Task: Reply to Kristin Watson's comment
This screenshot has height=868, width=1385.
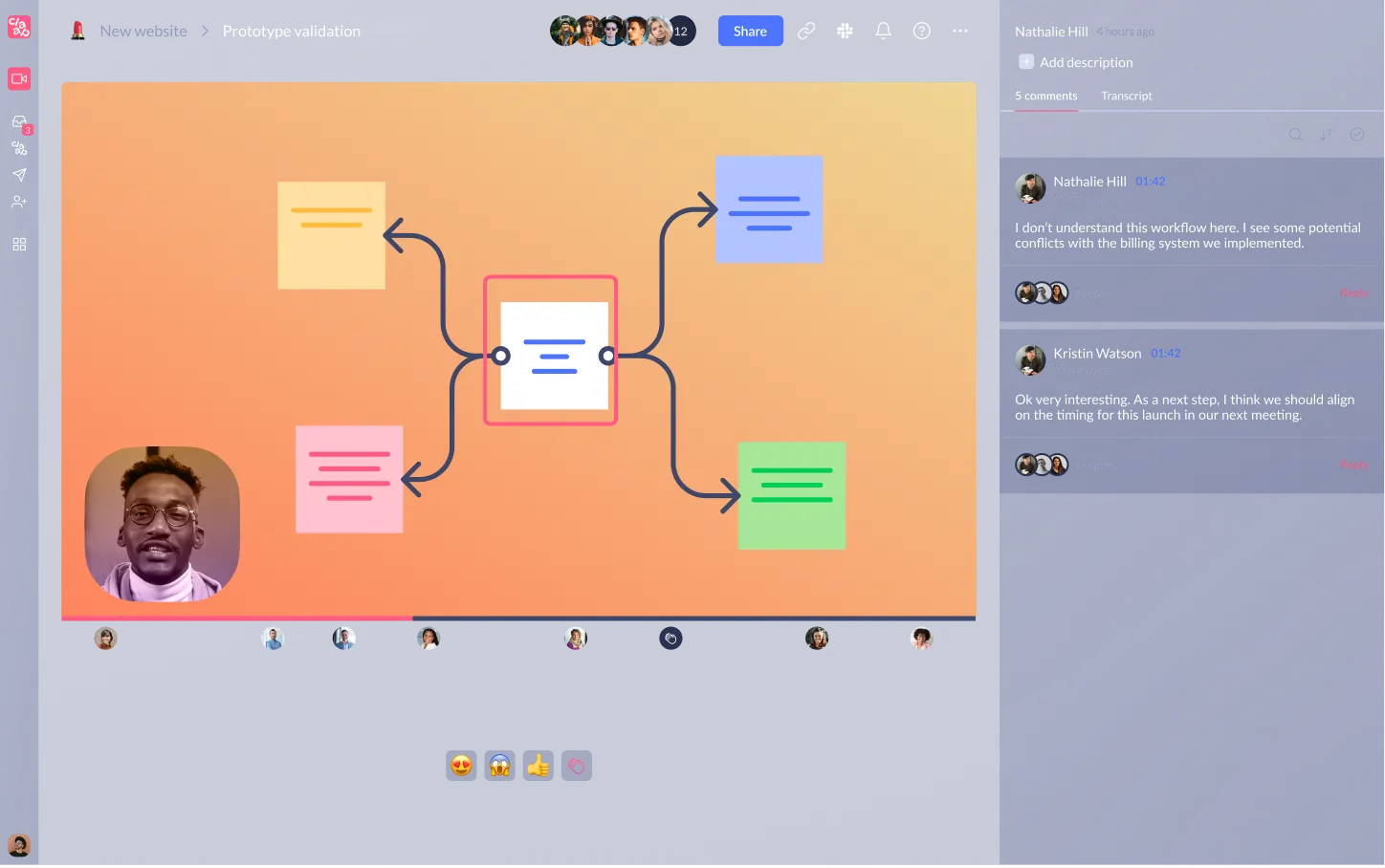Action: coord(1353,465)
